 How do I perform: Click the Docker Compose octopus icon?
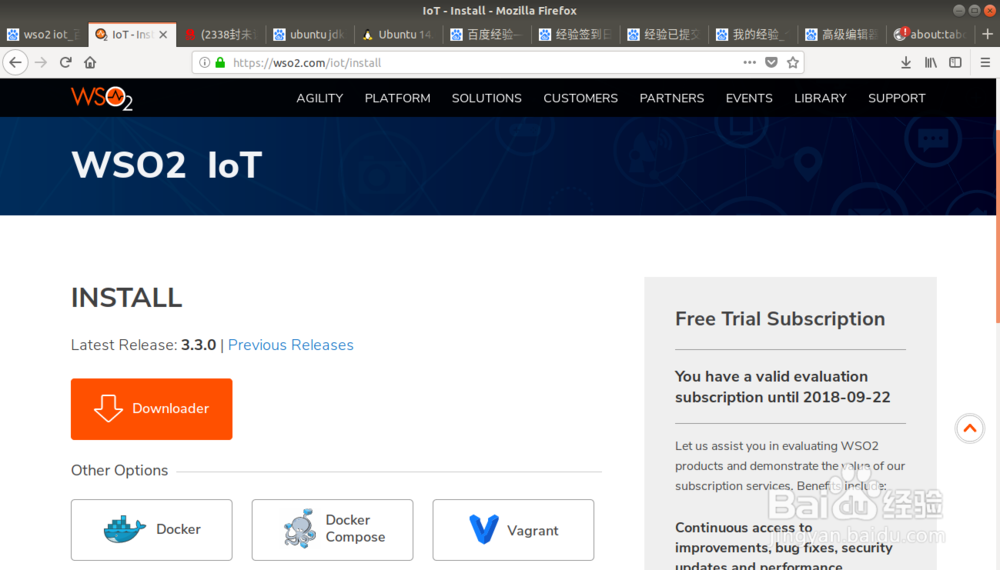(x=300, y=529)
